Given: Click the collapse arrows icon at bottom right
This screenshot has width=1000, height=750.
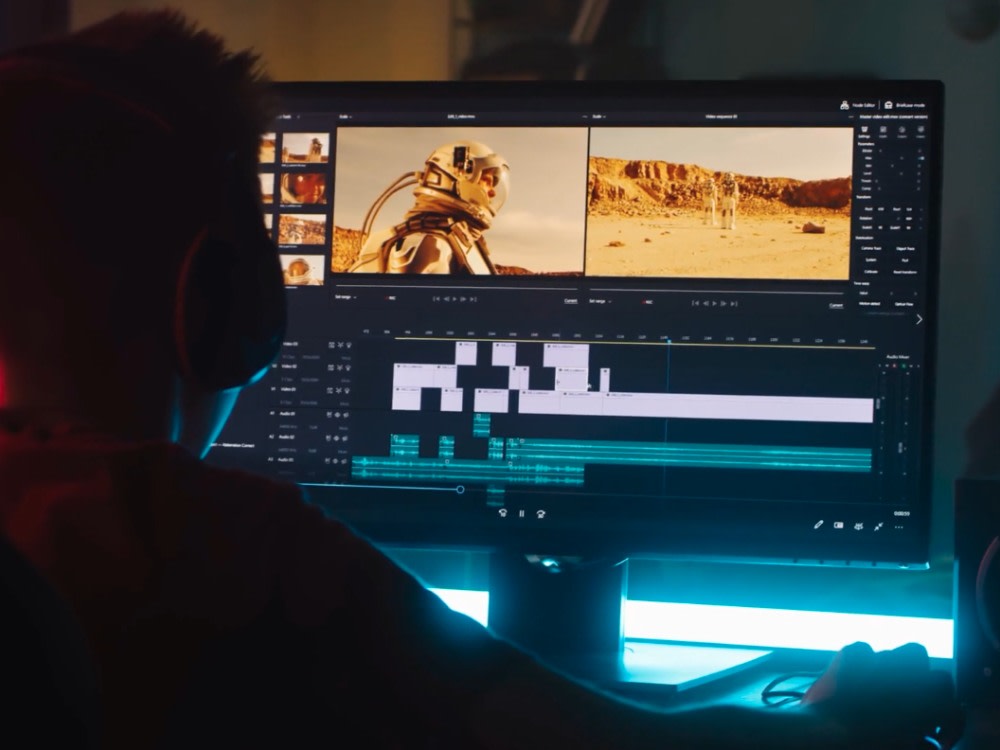Looking at the screenshot, I should tap(879, 527).
